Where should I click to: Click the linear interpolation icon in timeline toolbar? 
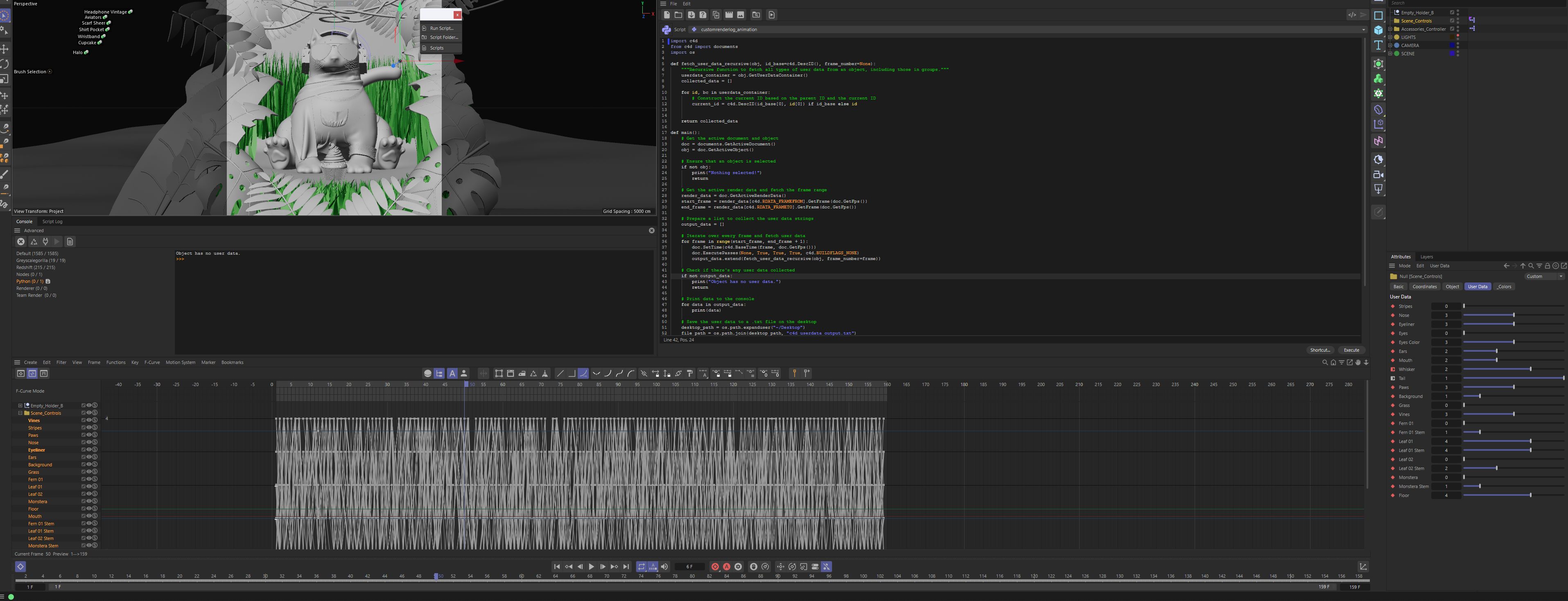[560, 373]
